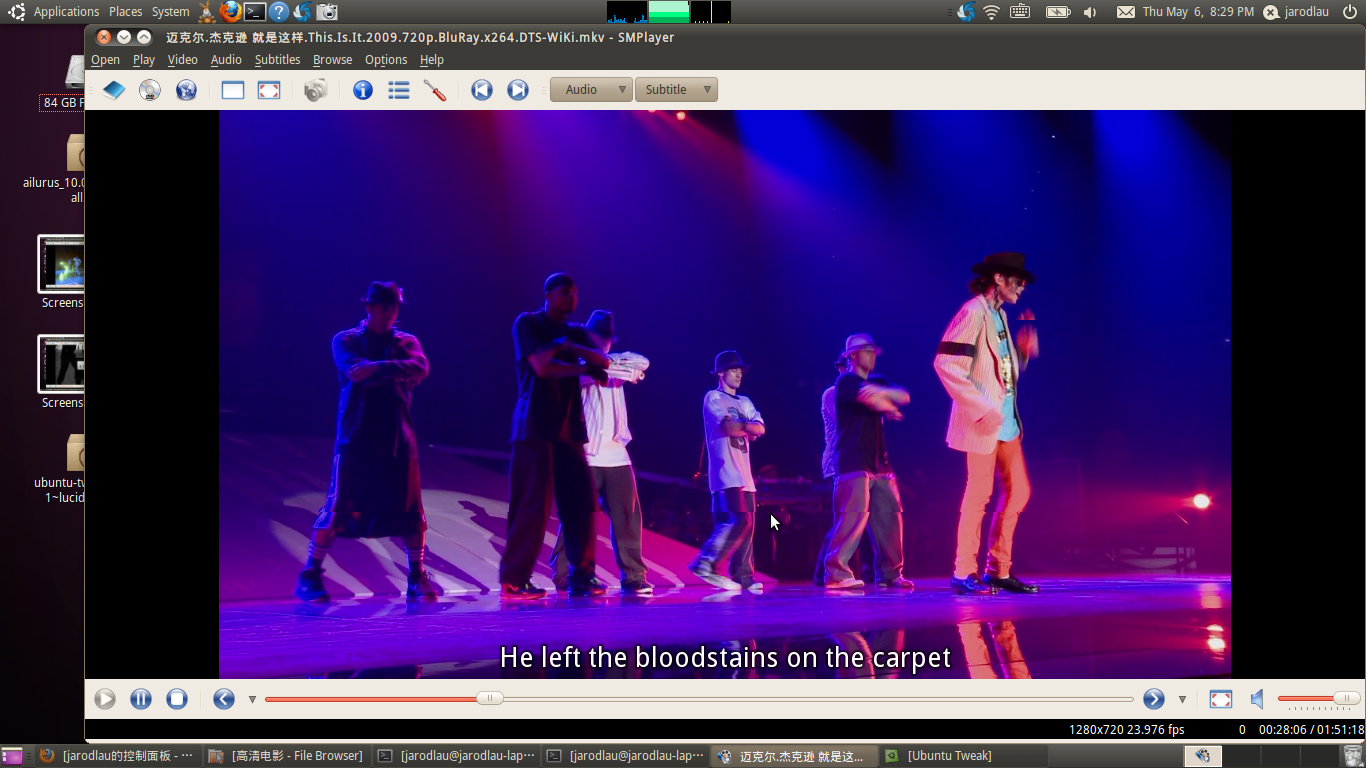
Task: Launch Firefox from the top panel
Action: tap(231, 12)
